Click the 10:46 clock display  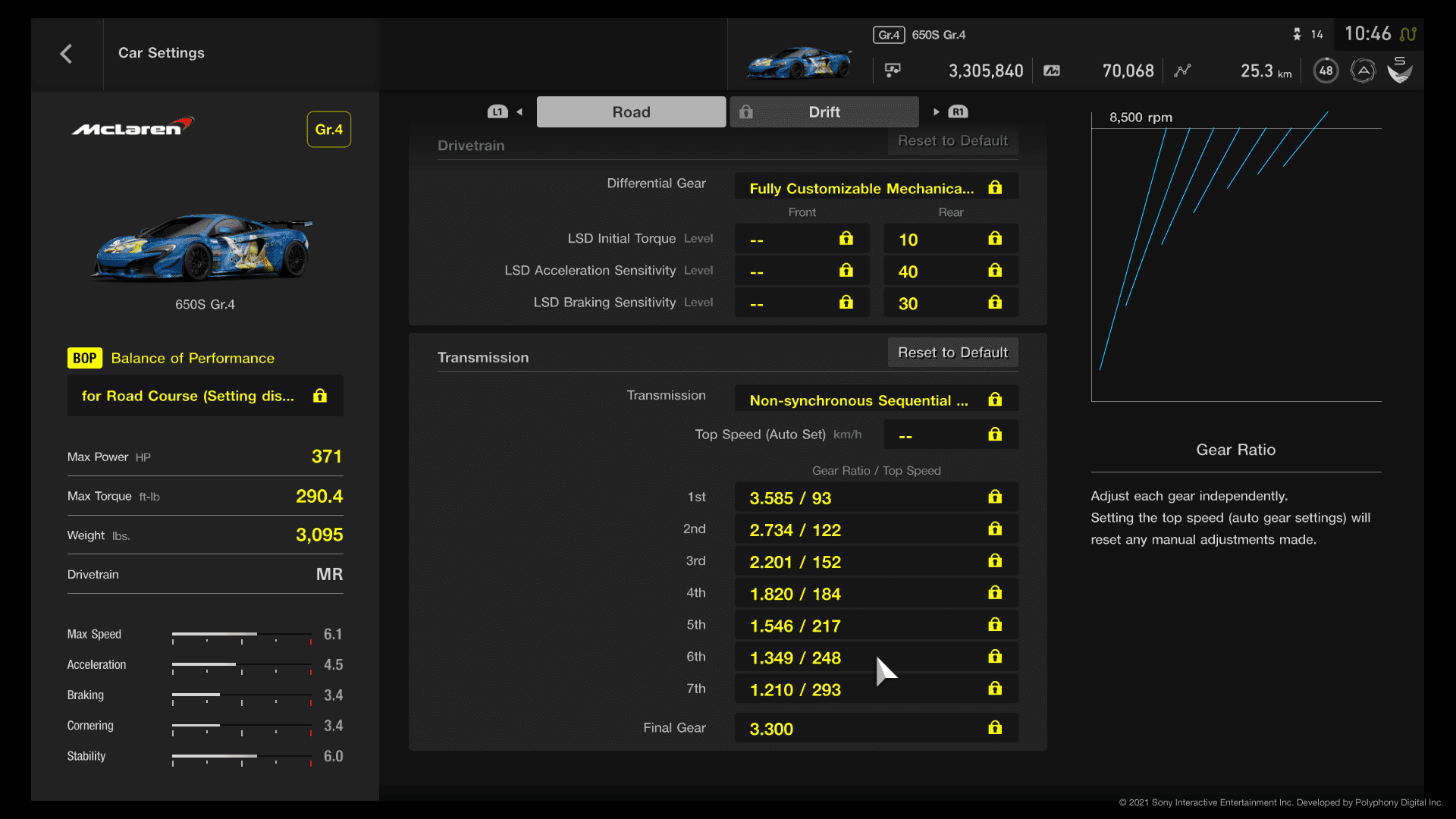click(1367, 34)
